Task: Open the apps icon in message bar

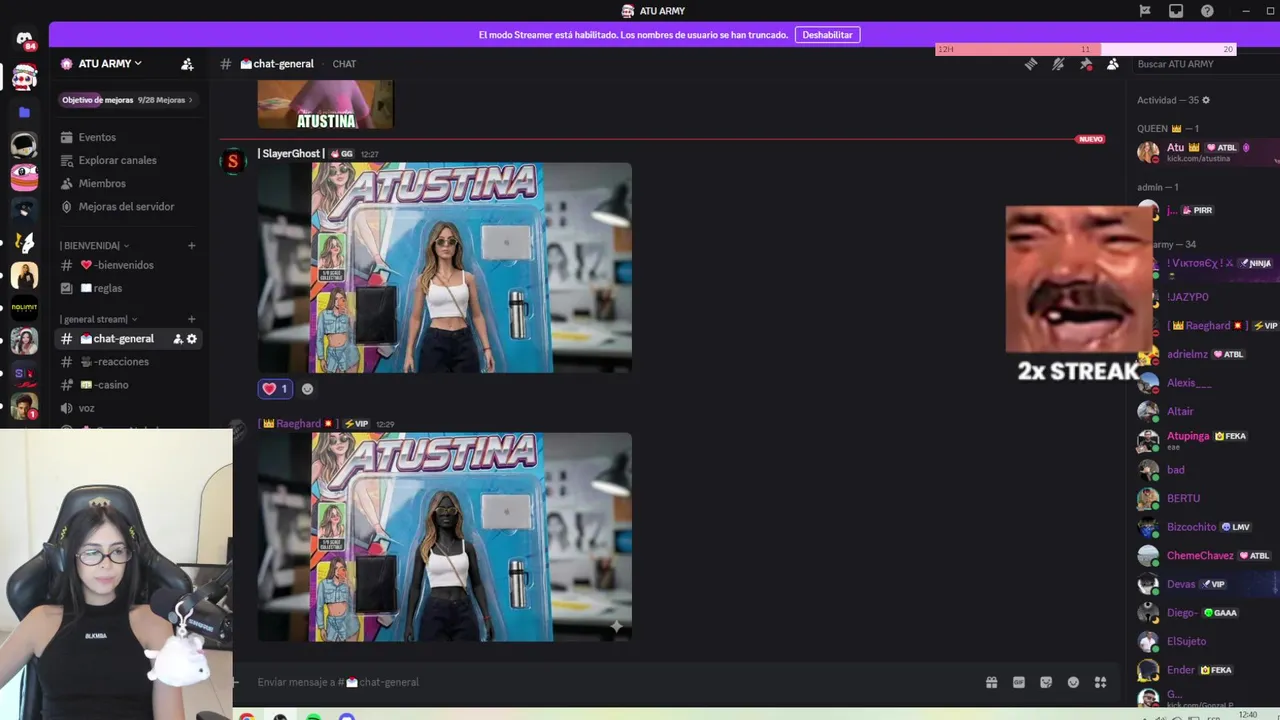Action: click(1100, 682)
